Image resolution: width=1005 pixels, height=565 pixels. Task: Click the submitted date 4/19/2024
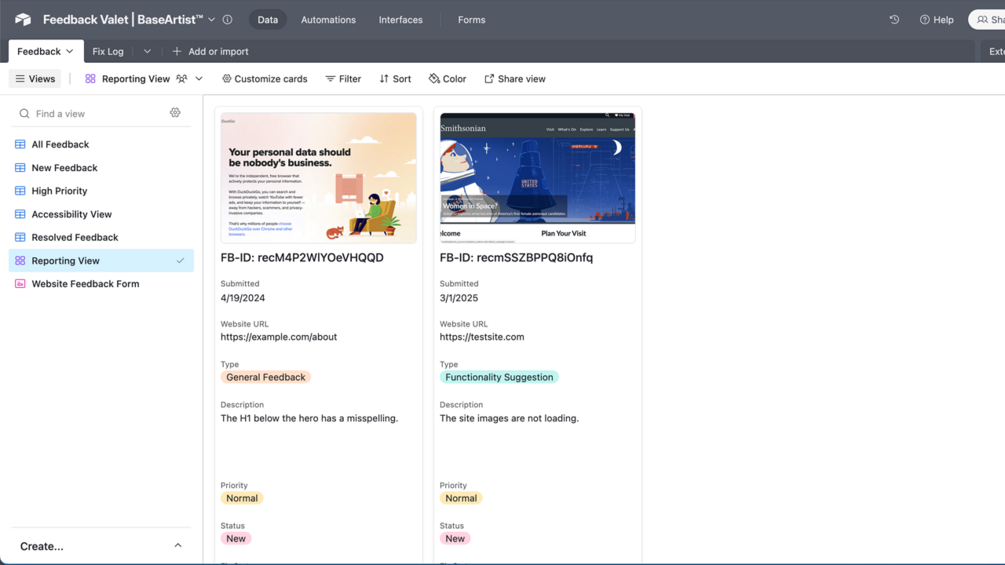click(x=243, y=298)
